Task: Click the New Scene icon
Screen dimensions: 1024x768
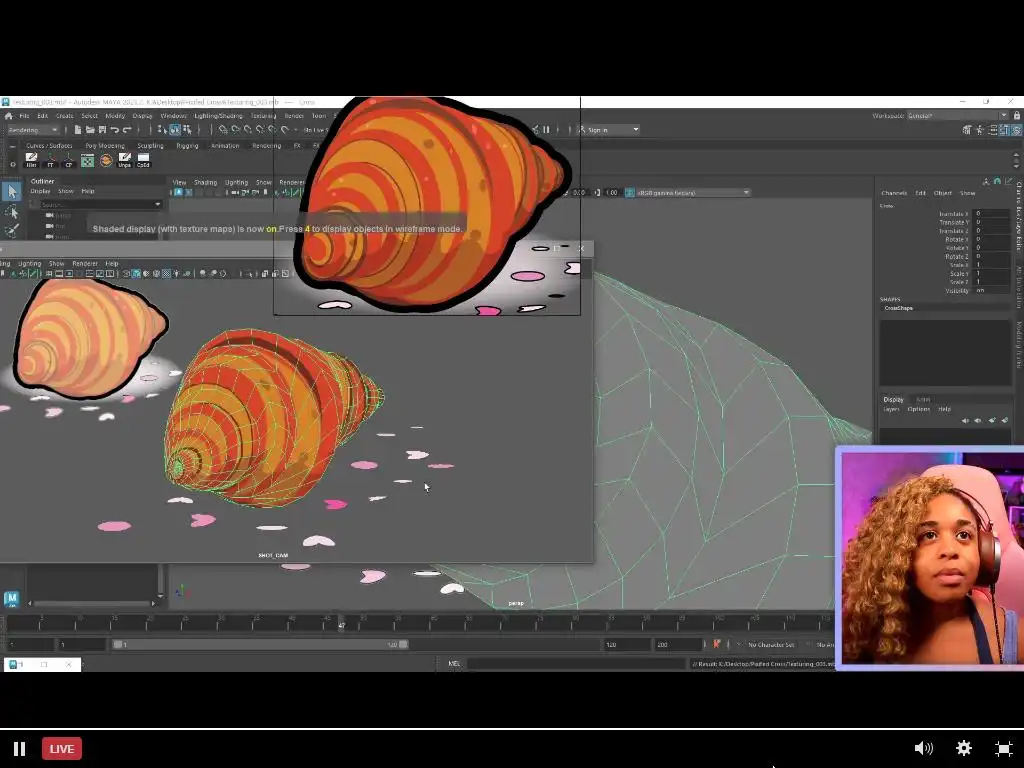Action: pos(78,130)
